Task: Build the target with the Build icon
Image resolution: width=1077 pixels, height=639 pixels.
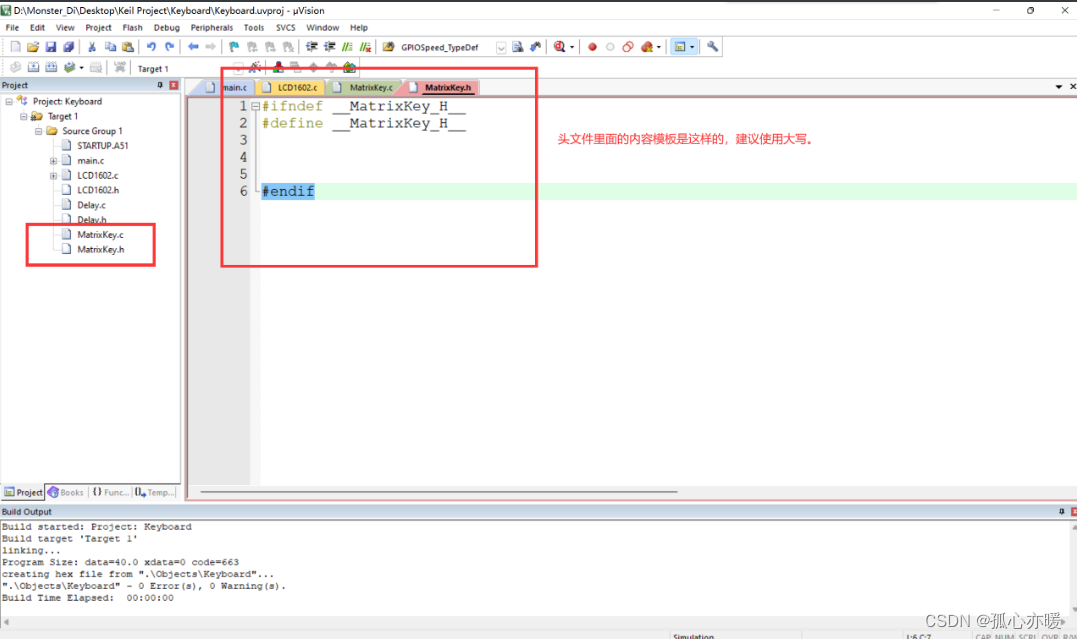Action: pos(33,67)
